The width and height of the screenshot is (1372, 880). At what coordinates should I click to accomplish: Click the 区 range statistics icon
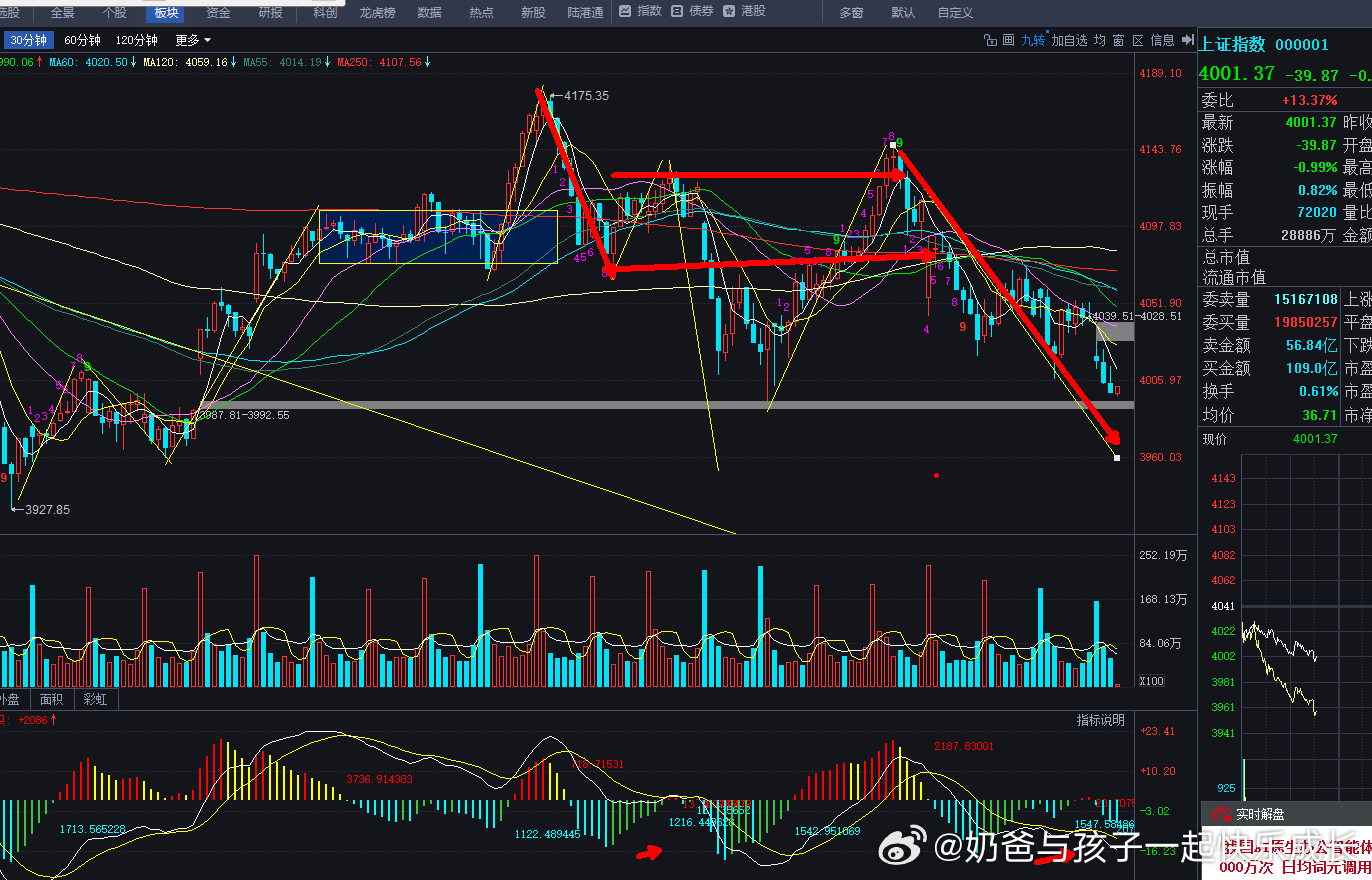point(1138,40)
